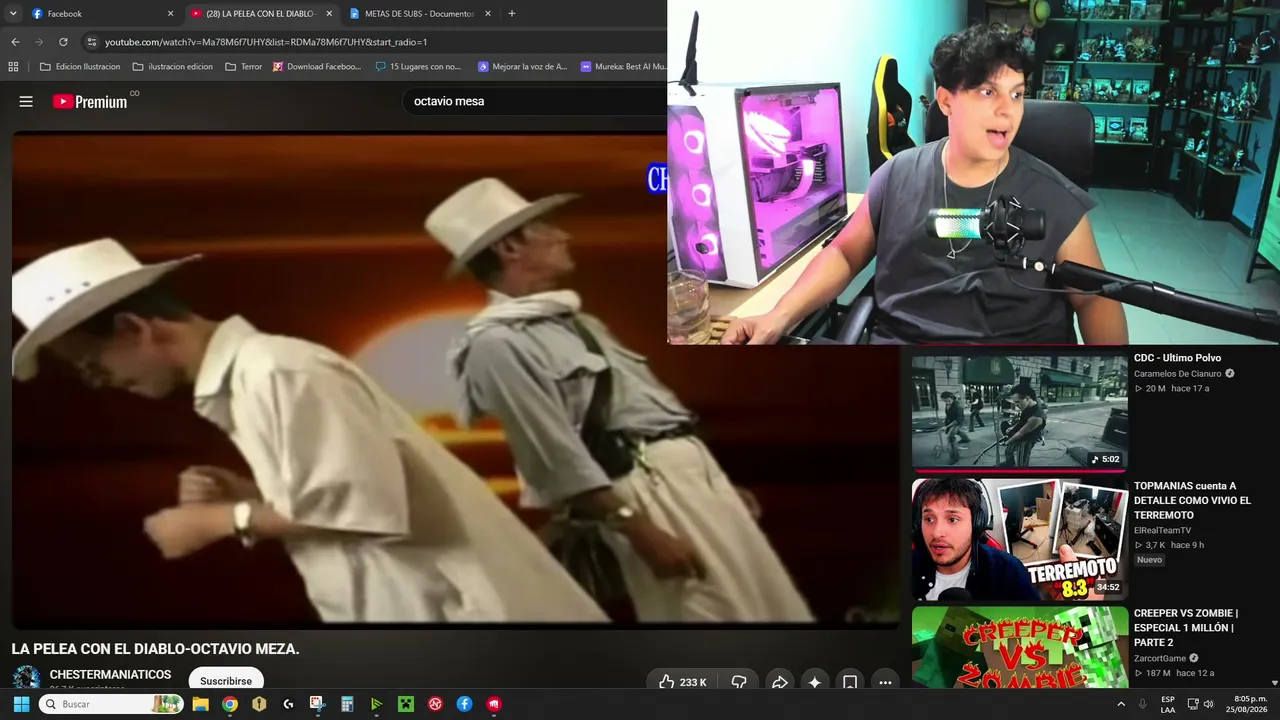Open 15 Lugares con no... bookmark
Viewport: 1280px width, 720px height.
(x=419, y=67)
